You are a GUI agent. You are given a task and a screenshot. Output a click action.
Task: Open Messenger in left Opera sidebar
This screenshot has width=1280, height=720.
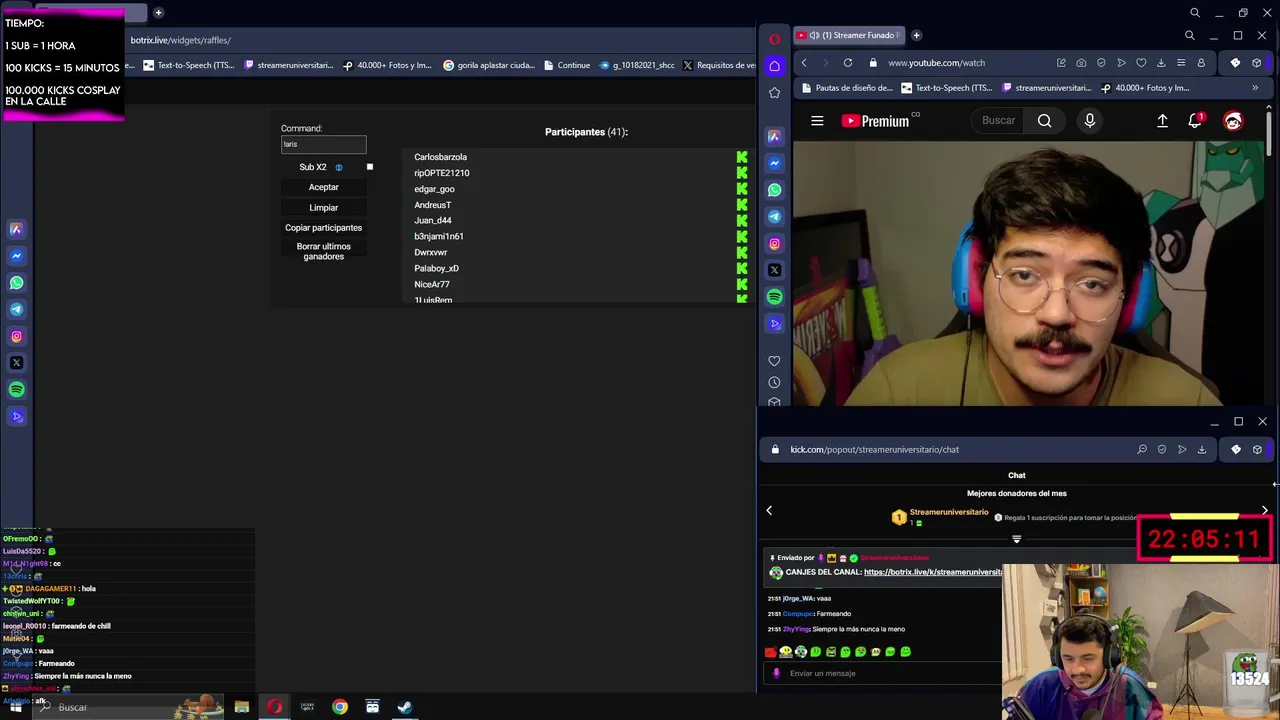16,256
